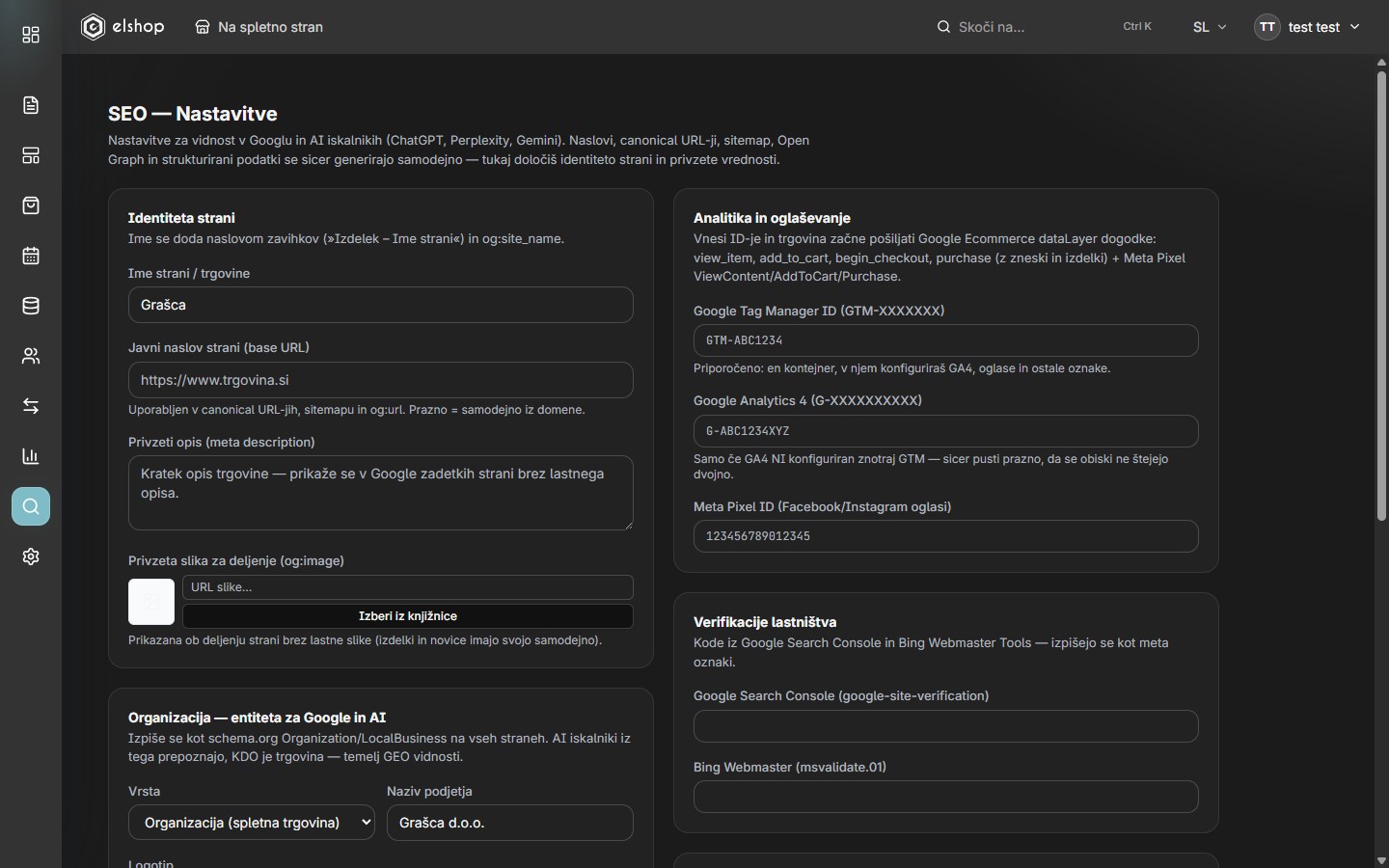
Task: Open the document pages icon in sidebar
Action: 31,105
